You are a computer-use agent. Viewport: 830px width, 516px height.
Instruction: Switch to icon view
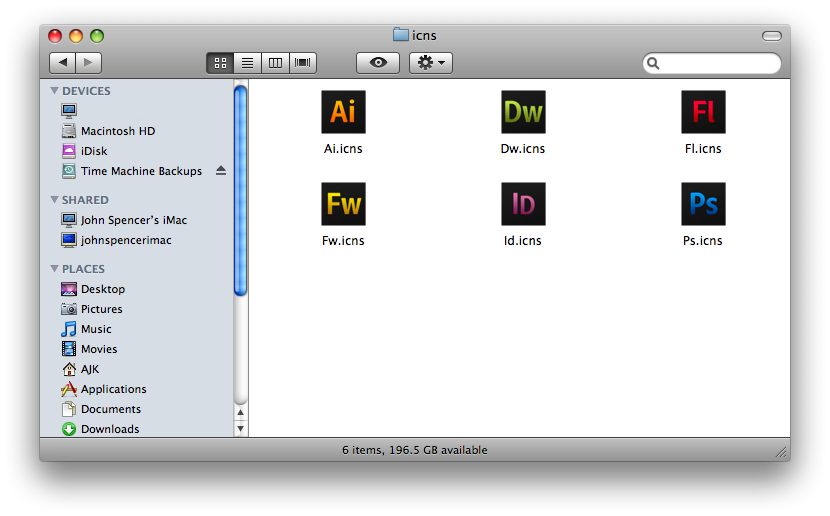220,63
